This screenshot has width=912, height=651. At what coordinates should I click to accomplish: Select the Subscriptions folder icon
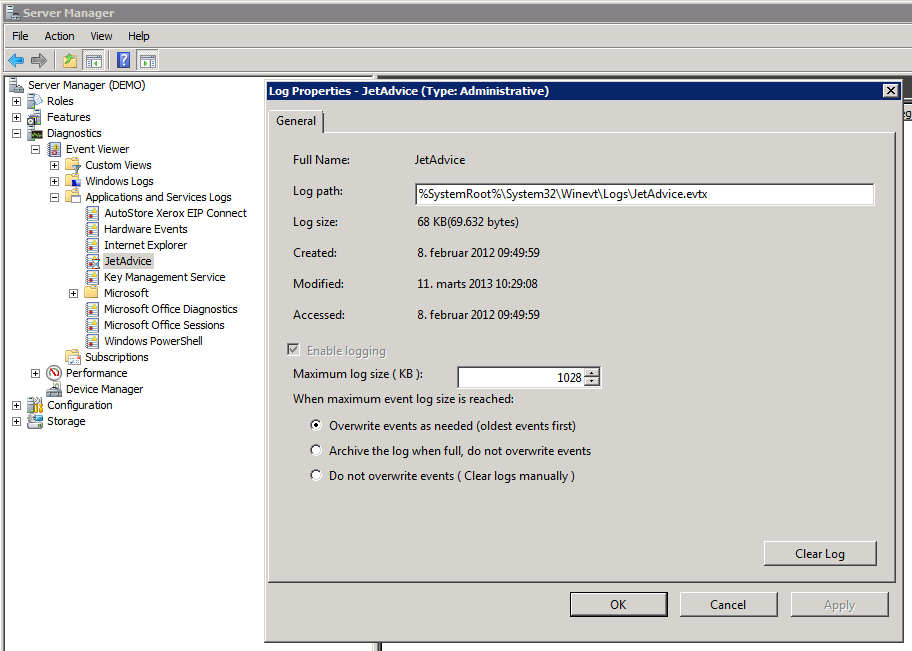73,357
